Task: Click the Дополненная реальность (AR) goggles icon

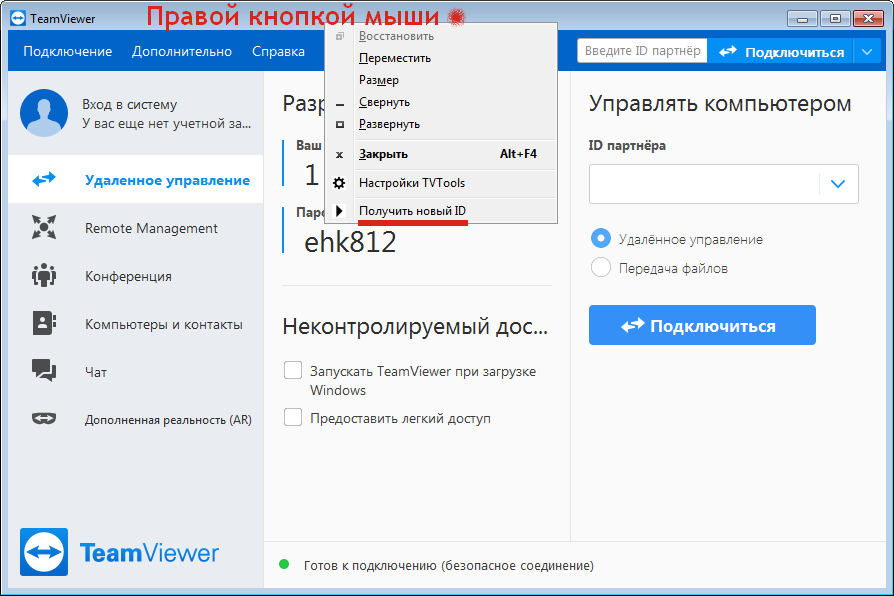Action: 44,419
